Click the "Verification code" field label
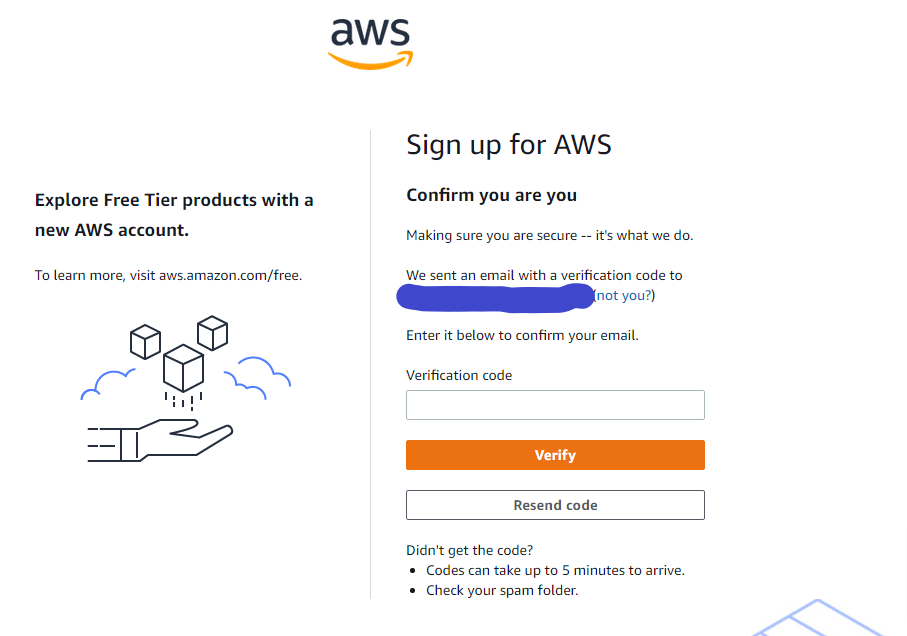 point(459,375)
